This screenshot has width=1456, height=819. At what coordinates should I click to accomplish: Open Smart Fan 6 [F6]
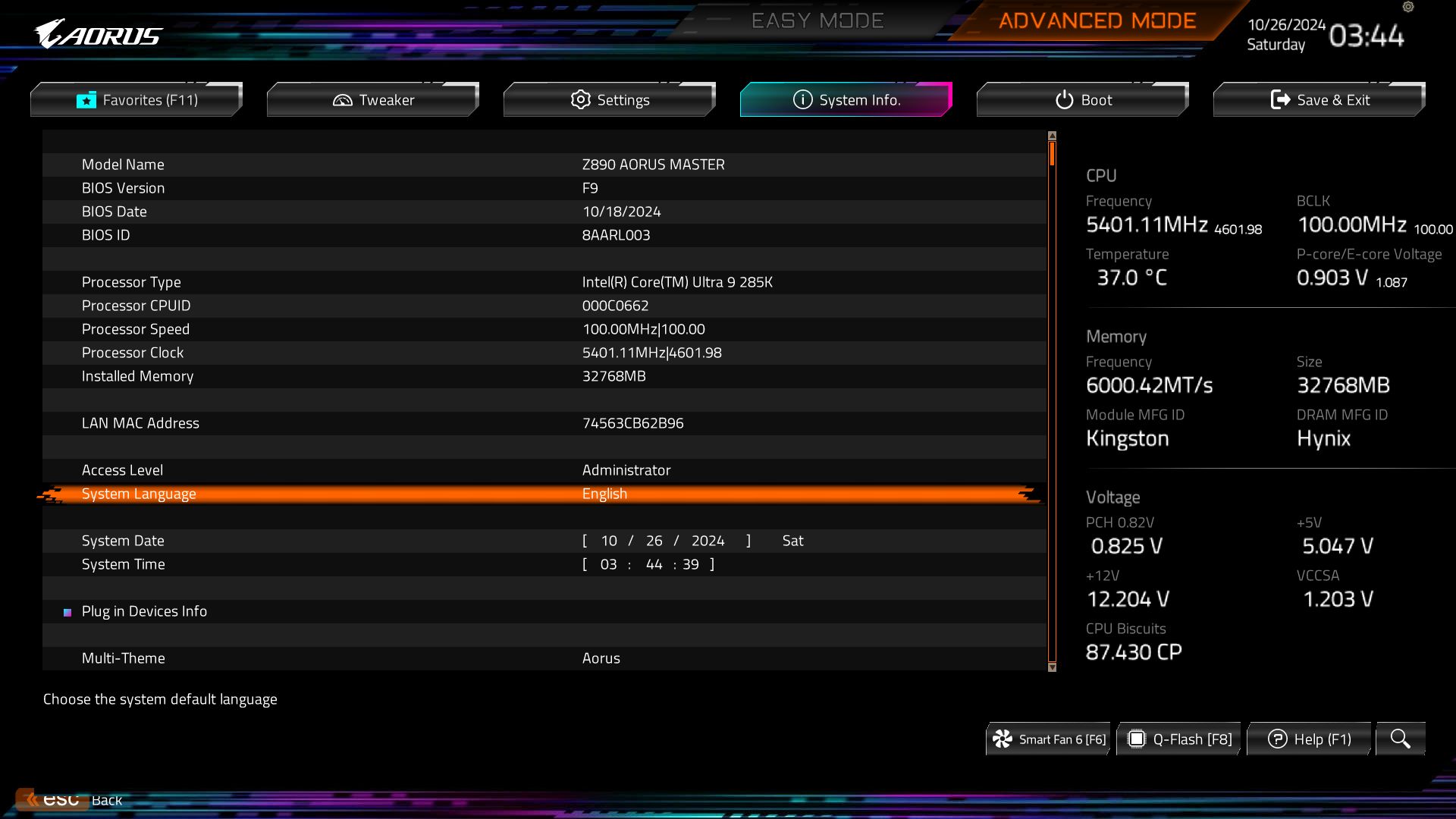click(1048, 739)
